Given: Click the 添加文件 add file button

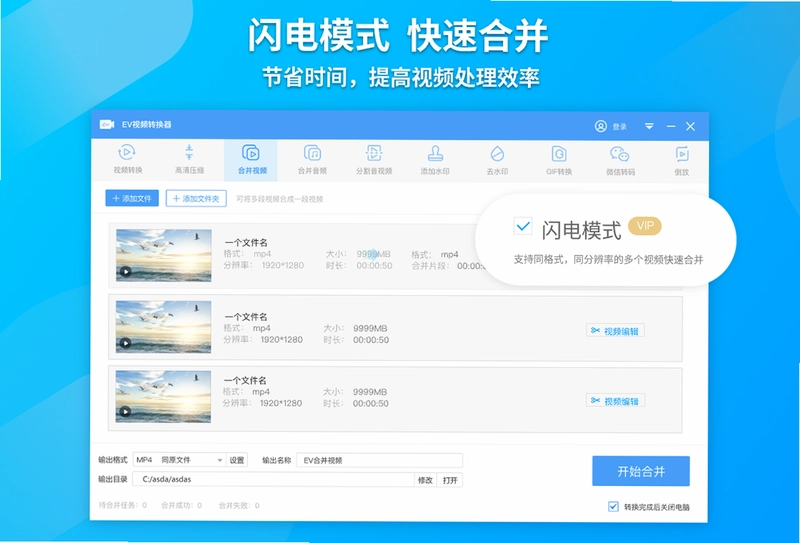Looking at the screenshot, I should click(x=132, y=199).
